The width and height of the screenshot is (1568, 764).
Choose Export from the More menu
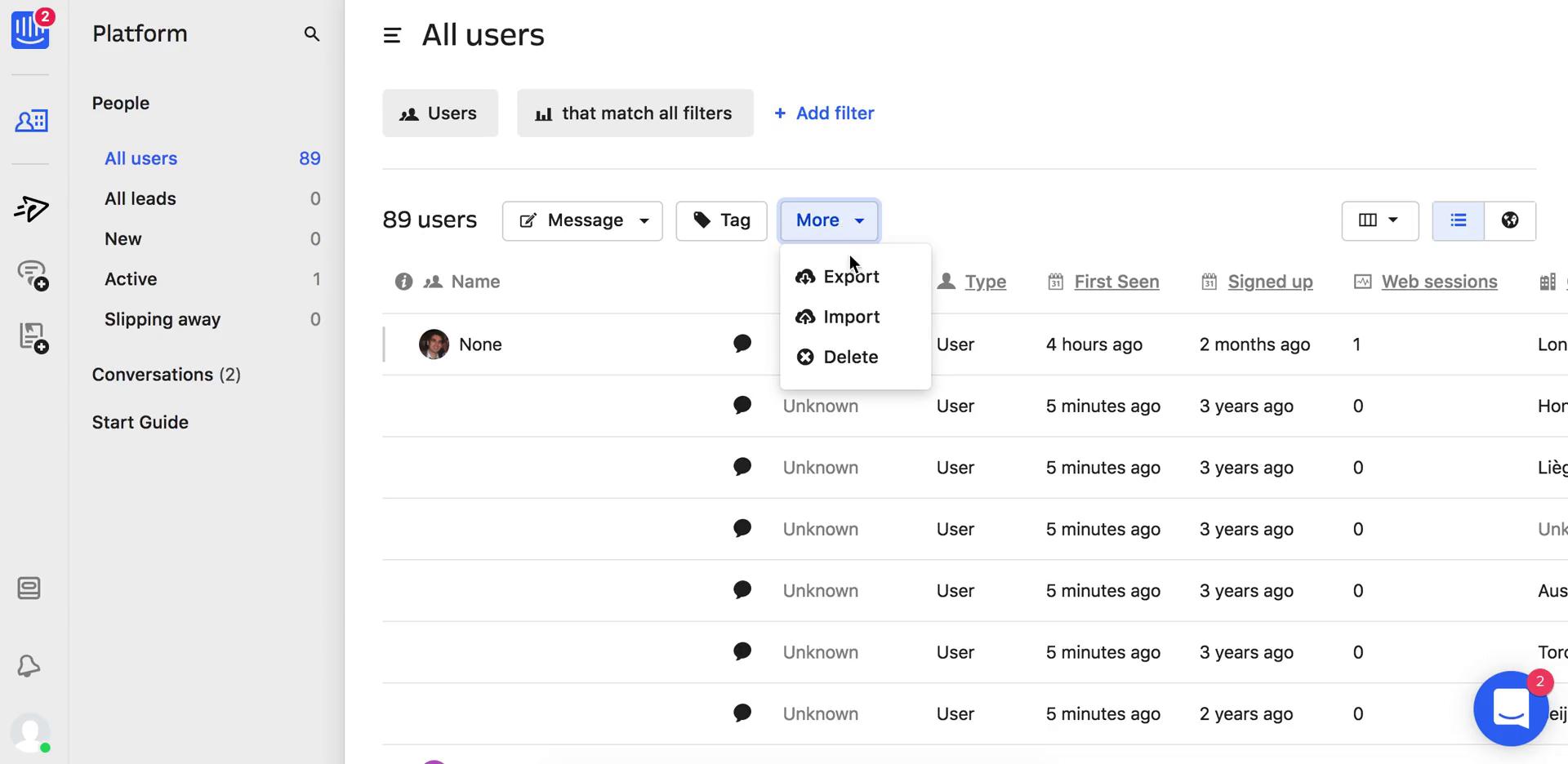[850, 277]
